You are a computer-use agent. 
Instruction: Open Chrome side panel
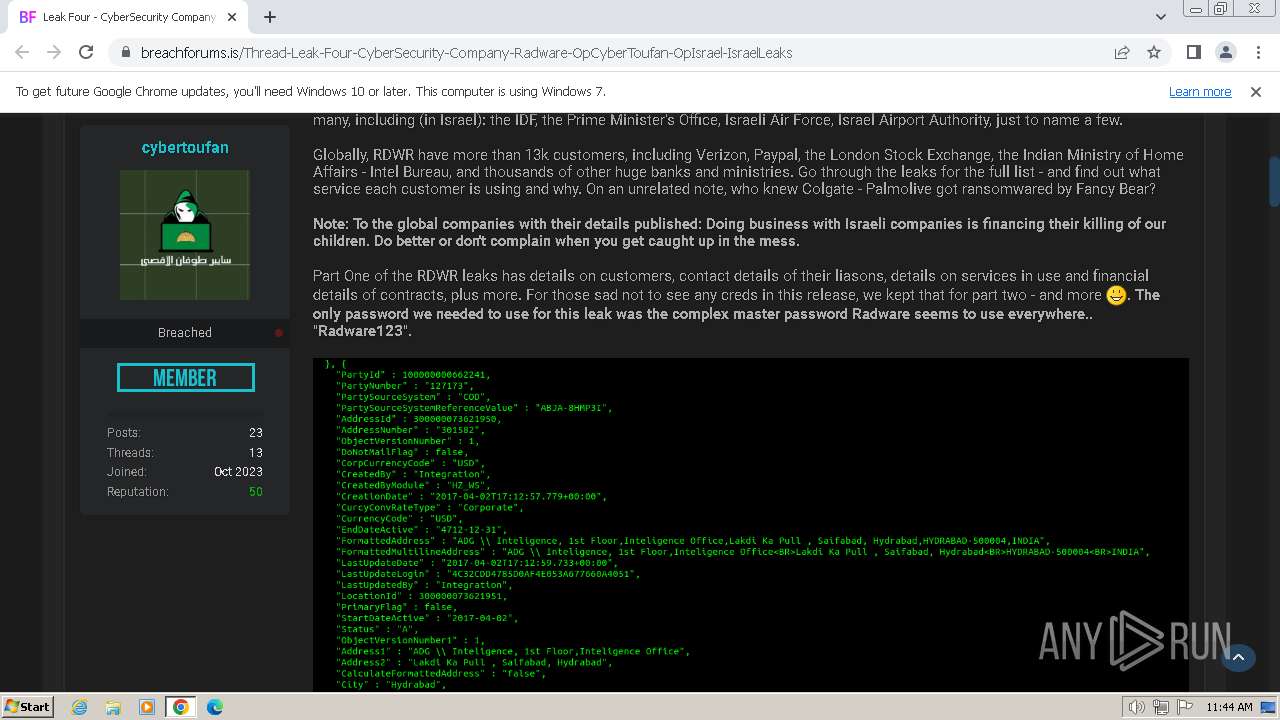click(x=1194, y=53)
